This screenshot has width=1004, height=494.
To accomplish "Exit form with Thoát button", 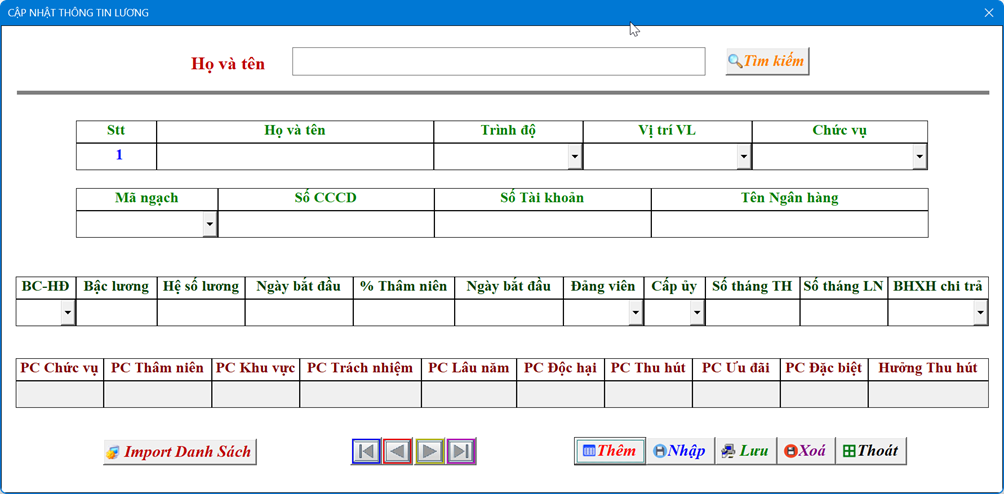I will coord(870,451).
